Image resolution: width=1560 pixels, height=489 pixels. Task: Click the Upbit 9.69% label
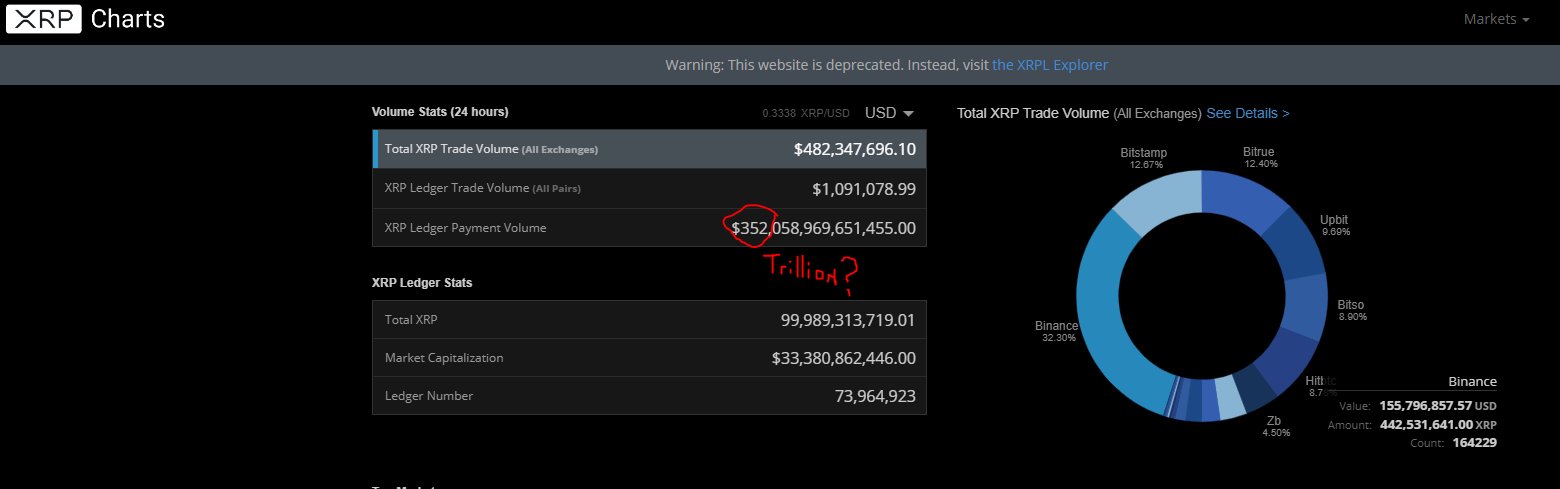coord(1334,225)
